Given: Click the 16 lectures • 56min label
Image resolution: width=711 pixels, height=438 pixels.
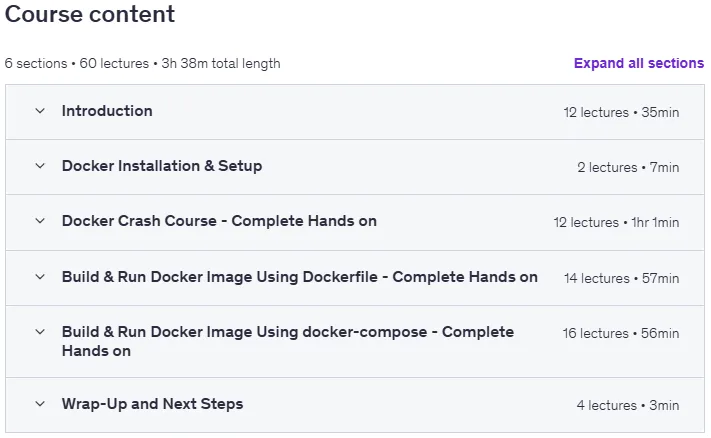Looking at the screenshot, I should (x=621, y=333).
